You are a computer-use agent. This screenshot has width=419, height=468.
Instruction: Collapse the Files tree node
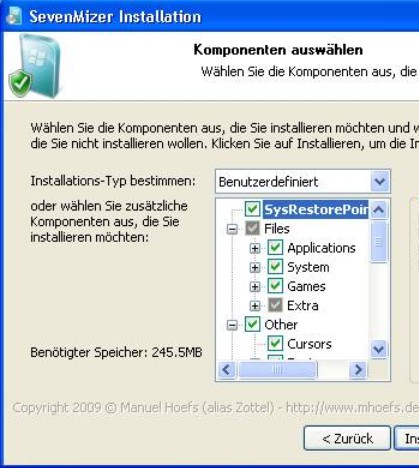pyautogui.click(x=232, y=229)
